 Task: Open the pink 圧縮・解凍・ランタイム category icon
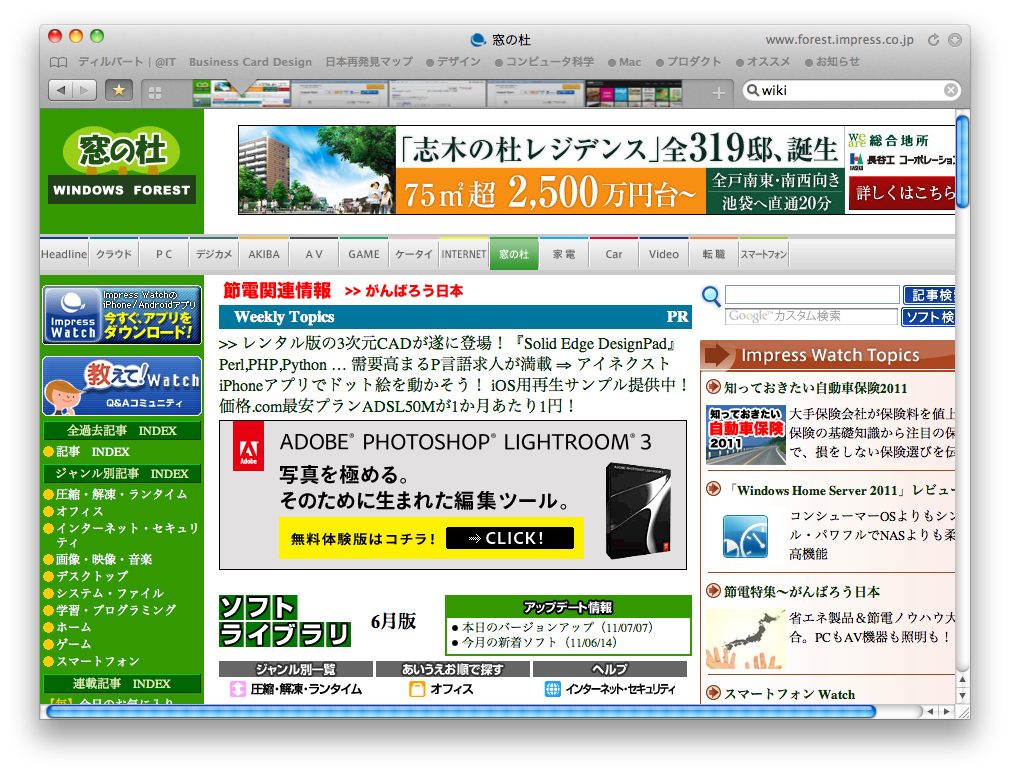pos(237,689)
